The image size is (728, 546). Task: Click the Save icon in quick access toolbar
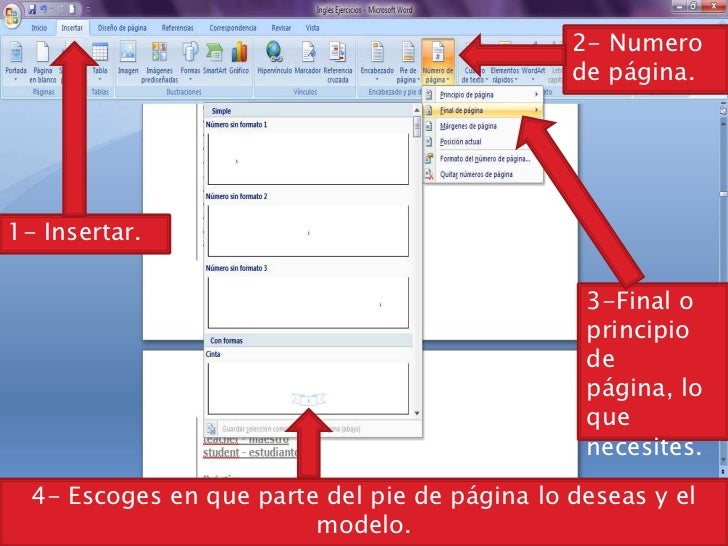point(32,9)
